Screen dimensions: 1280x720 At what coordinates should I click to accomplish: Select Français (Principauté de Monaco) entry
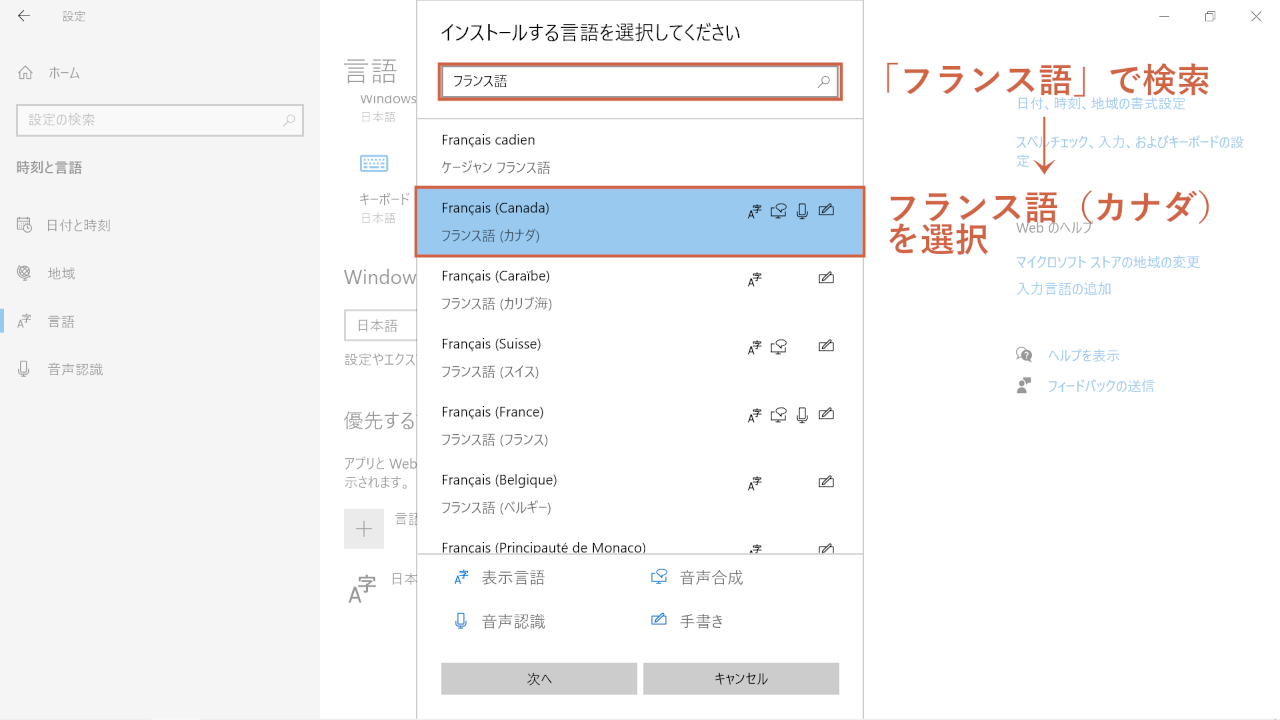(x=640, y=541)
